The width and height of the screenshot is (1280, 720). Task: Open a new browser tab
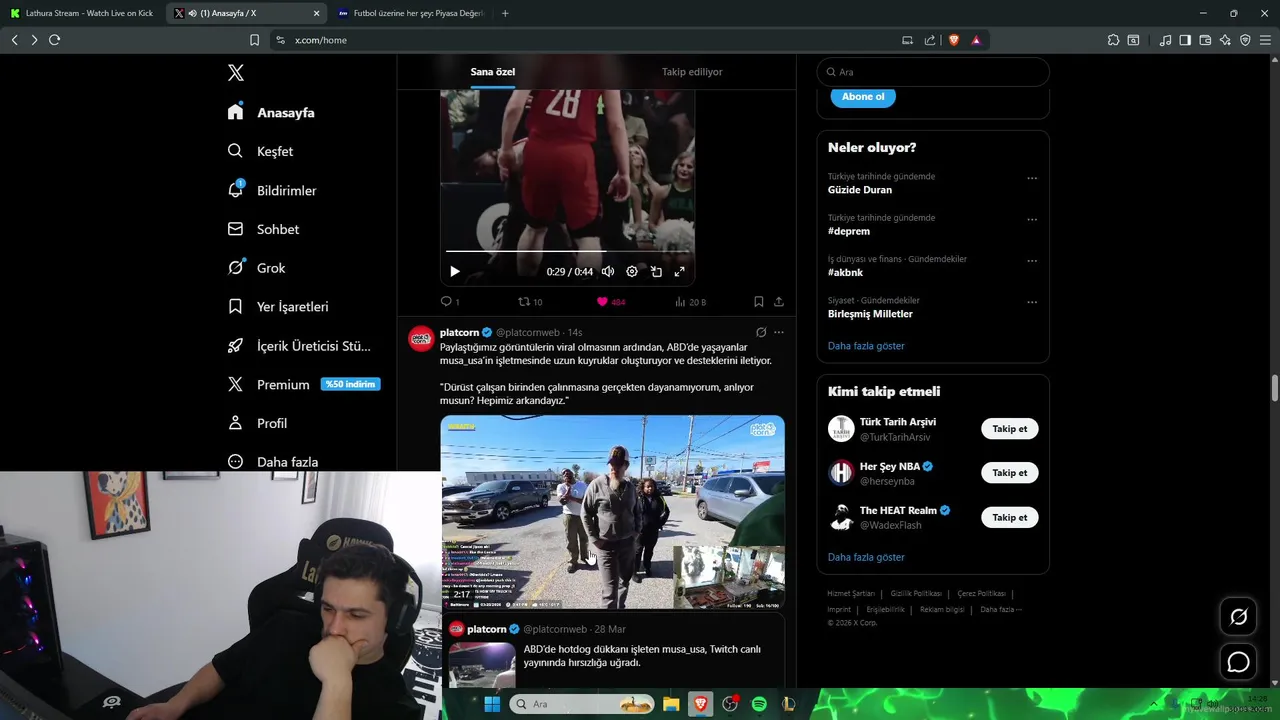505,13
